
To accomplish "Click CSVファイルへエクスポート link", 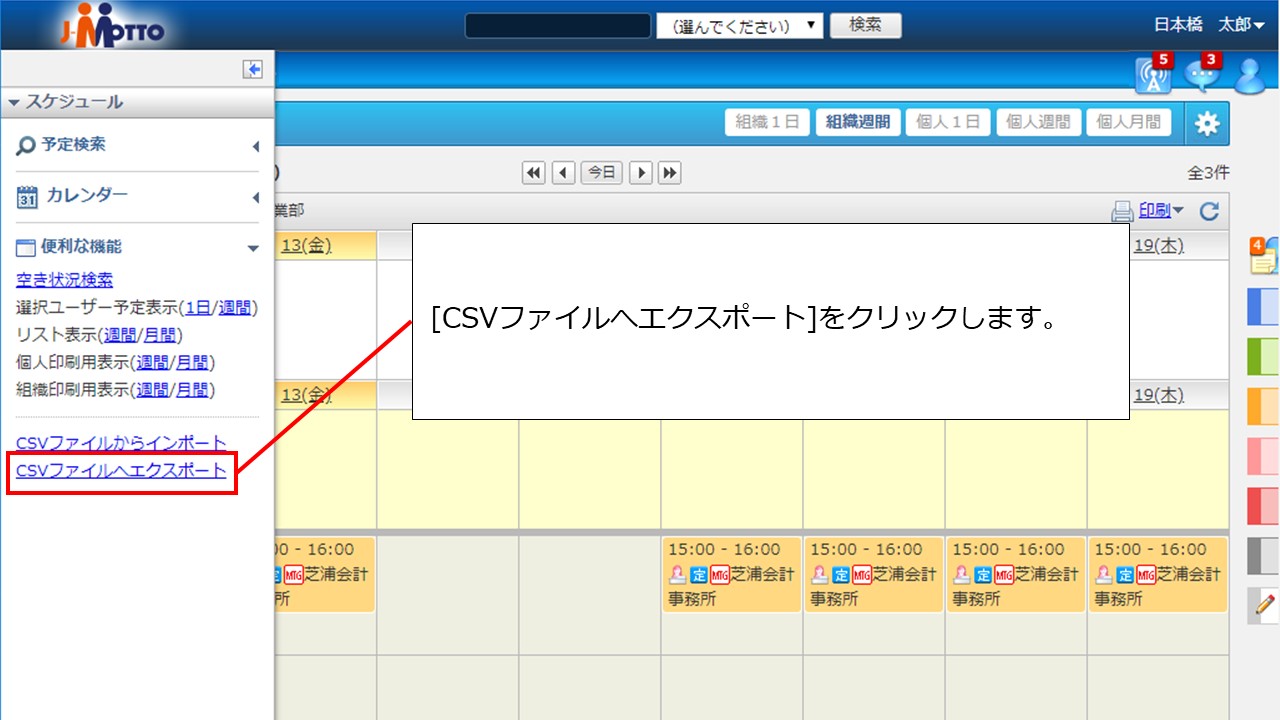I will [122, 470].
